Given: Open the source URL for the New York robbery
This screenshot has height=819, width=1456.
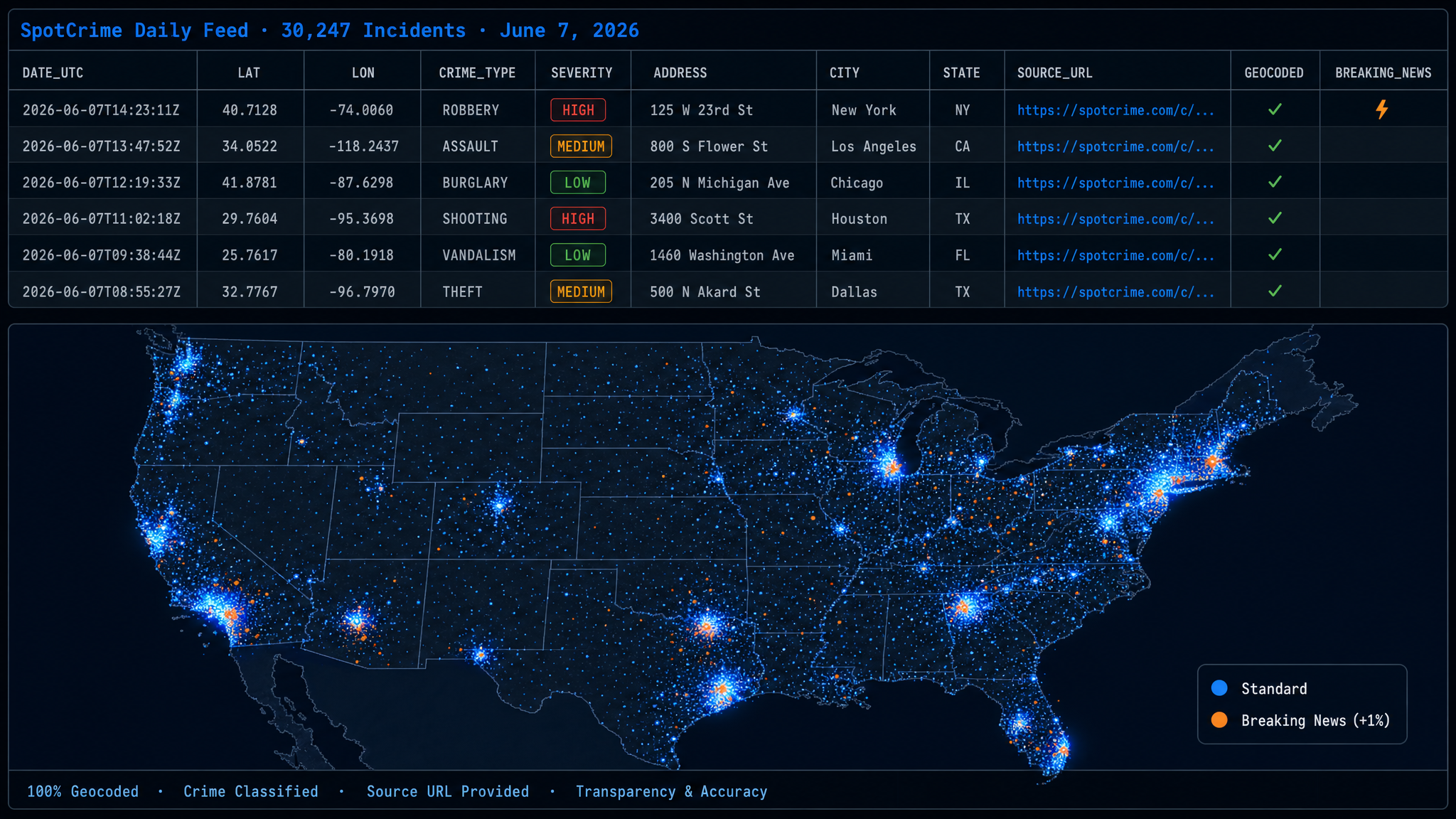Looking at the screenshot, I should coord(1115,110).
